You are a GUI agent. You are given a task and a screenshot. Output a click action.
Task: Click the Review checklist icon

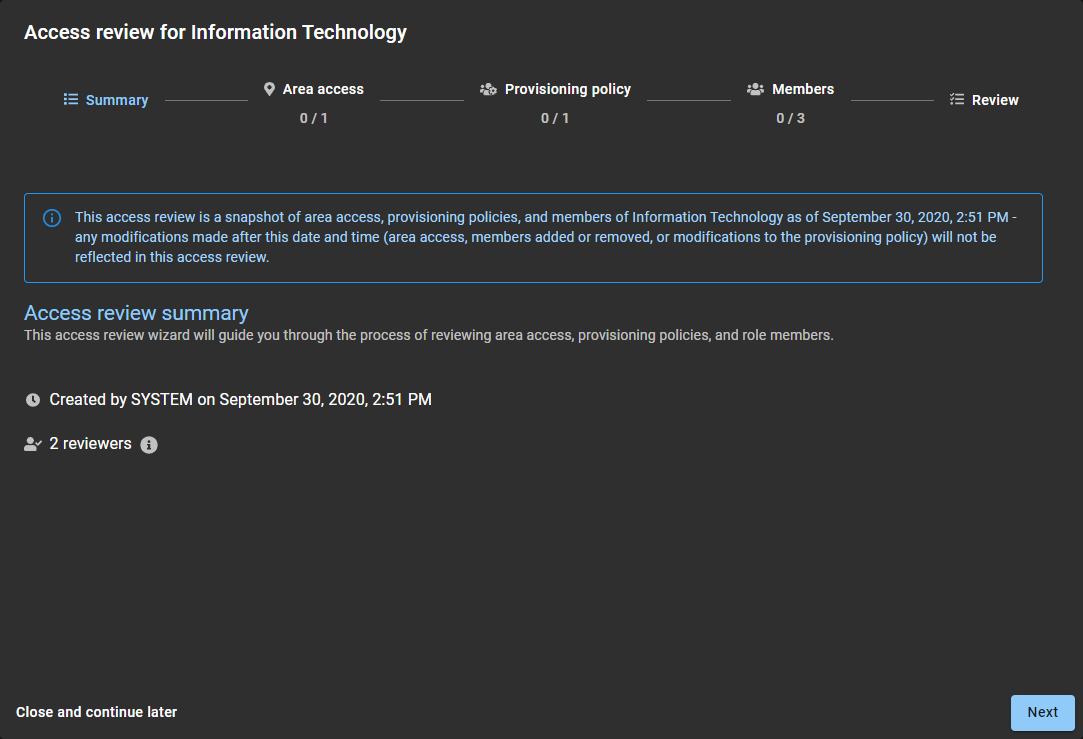point(957,100)
